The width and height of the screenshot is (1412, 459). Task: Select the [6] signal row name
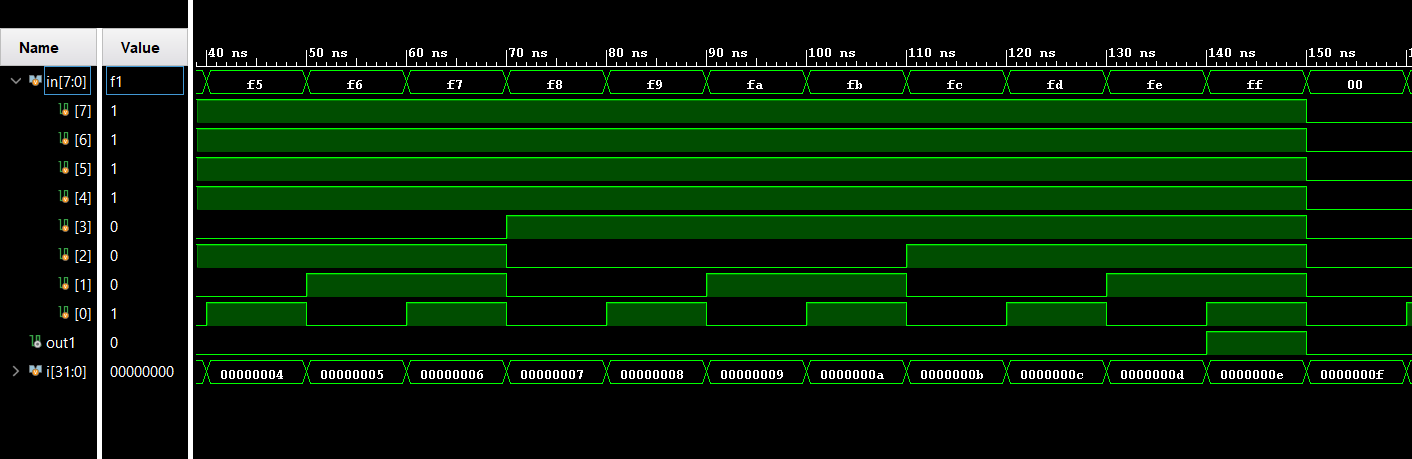pyautogui.click(x=83, y=139)
